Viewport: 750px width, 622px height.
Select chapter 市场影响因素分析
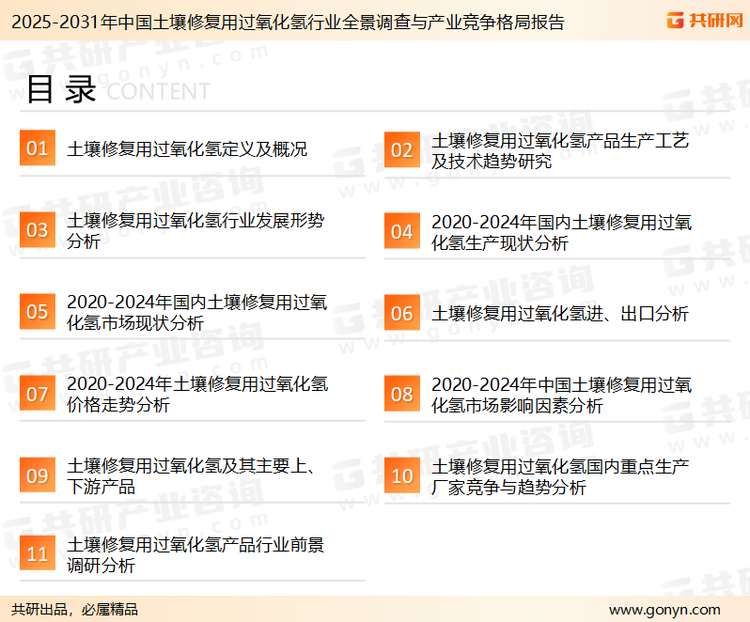[562, 395]
